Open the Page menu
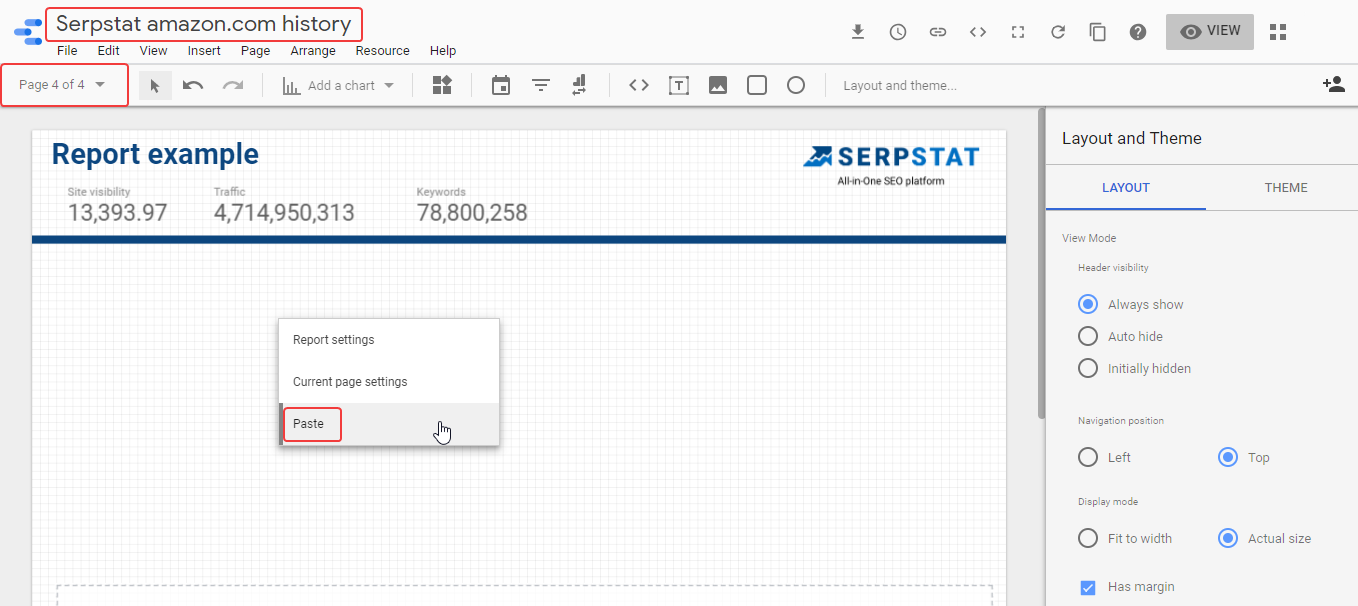Viewport: 1358px width, 606px height. click(x=255, y=50)
